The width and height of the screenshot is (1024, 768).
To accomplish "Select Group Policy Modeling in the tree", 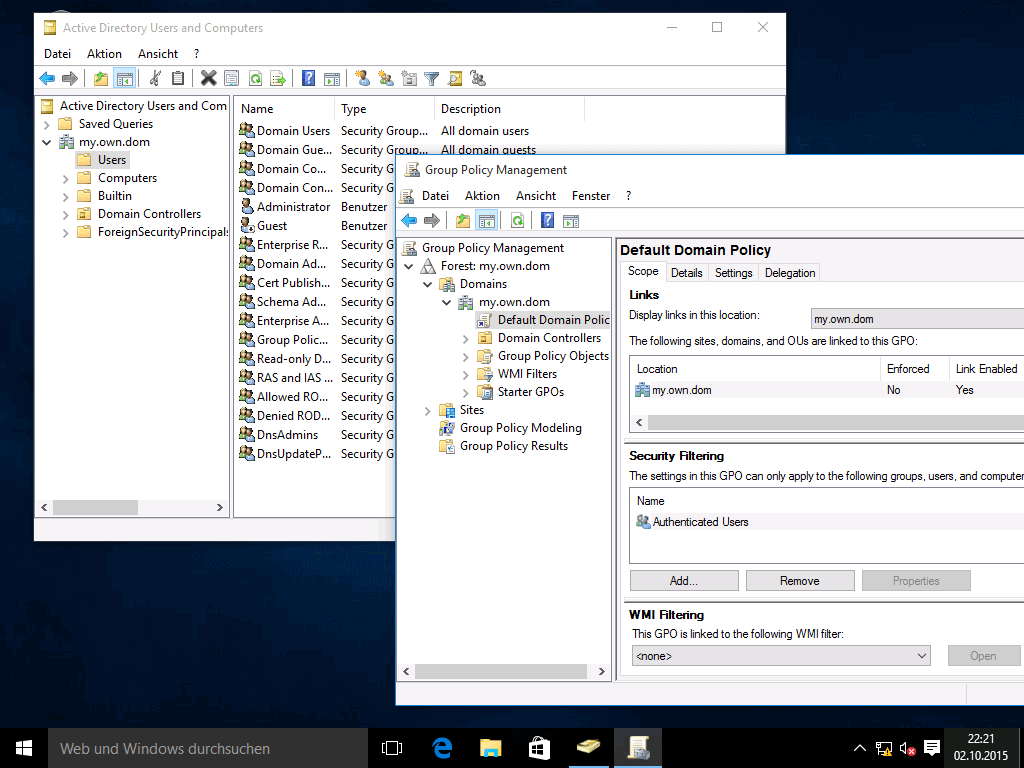I will click(x=520, y=428).
